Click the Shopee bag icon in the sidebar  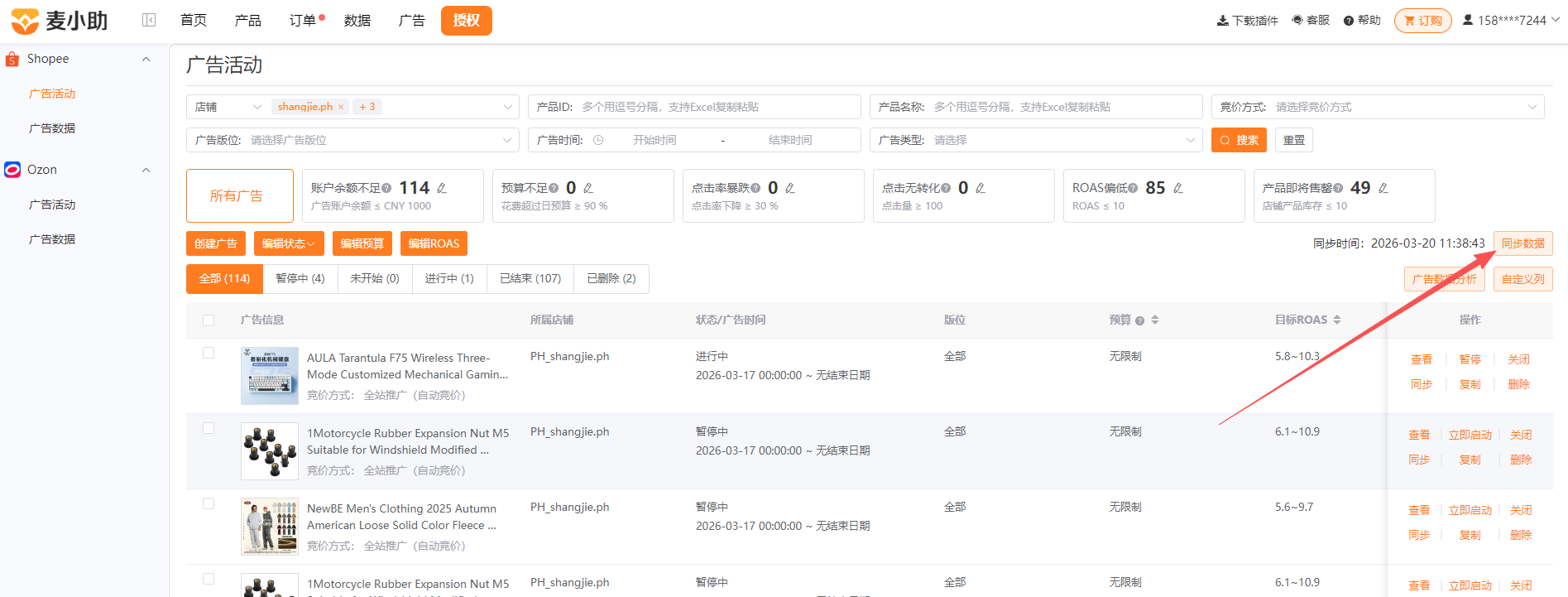point(12,59)
